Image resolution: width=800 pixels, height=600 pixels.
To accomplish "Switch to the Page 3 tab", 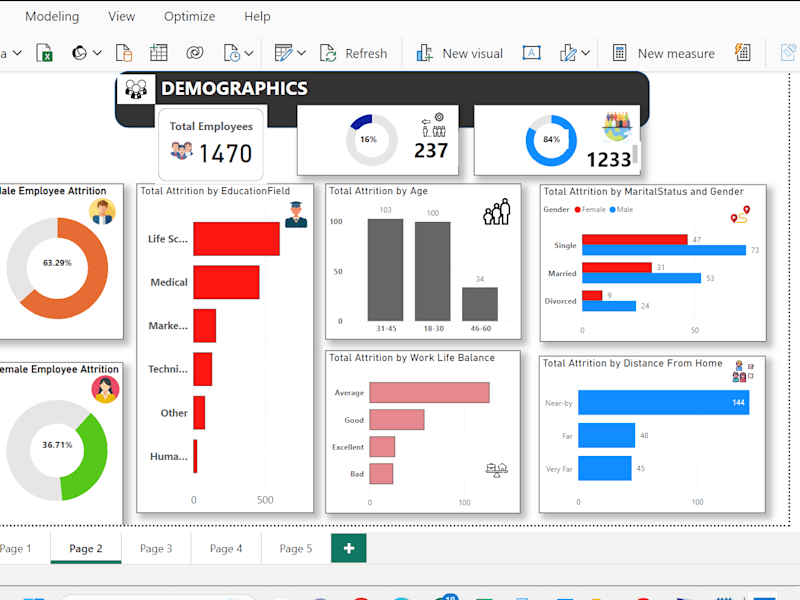I will pyautogui.click(x=156, y=548).
